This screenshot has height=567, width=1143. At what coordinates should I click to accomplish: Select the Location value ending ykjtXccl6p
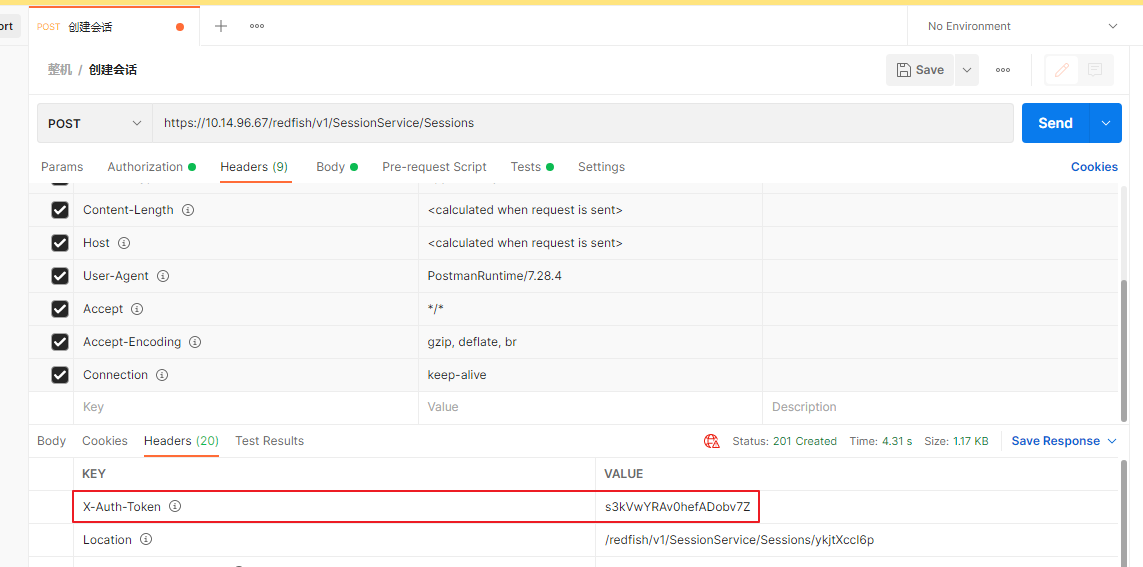pos(739,540)
